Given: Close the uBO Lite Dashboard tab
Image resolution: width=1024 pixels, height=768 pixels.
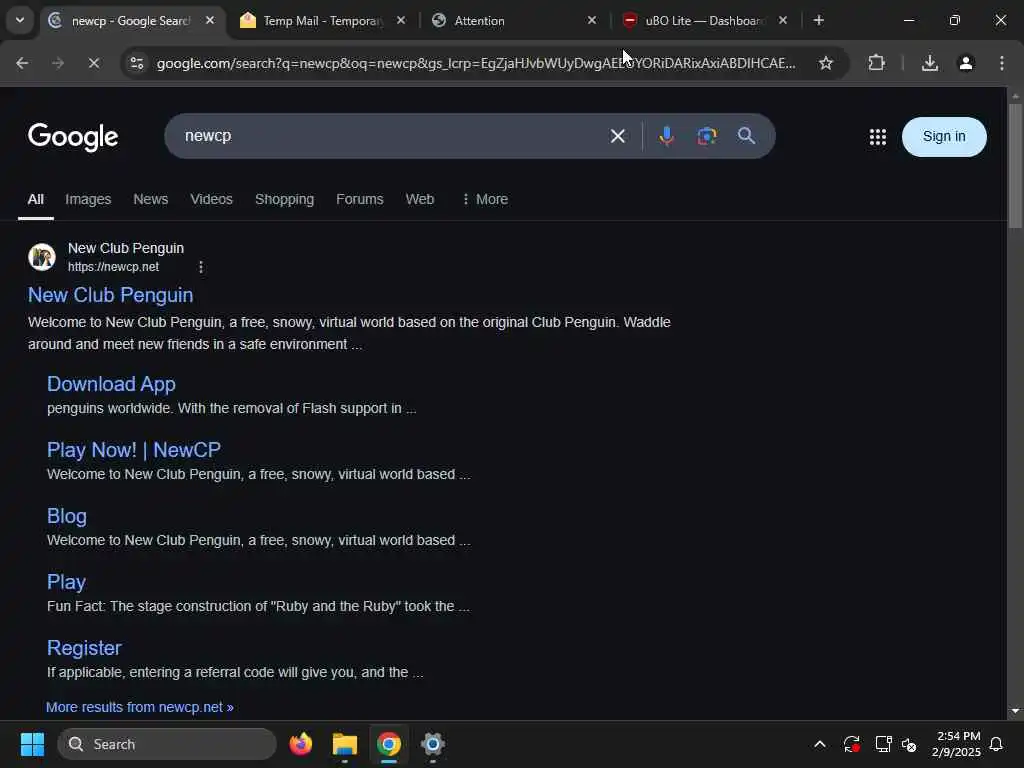Looking at the screenshot, I should (x=783, y=20).
